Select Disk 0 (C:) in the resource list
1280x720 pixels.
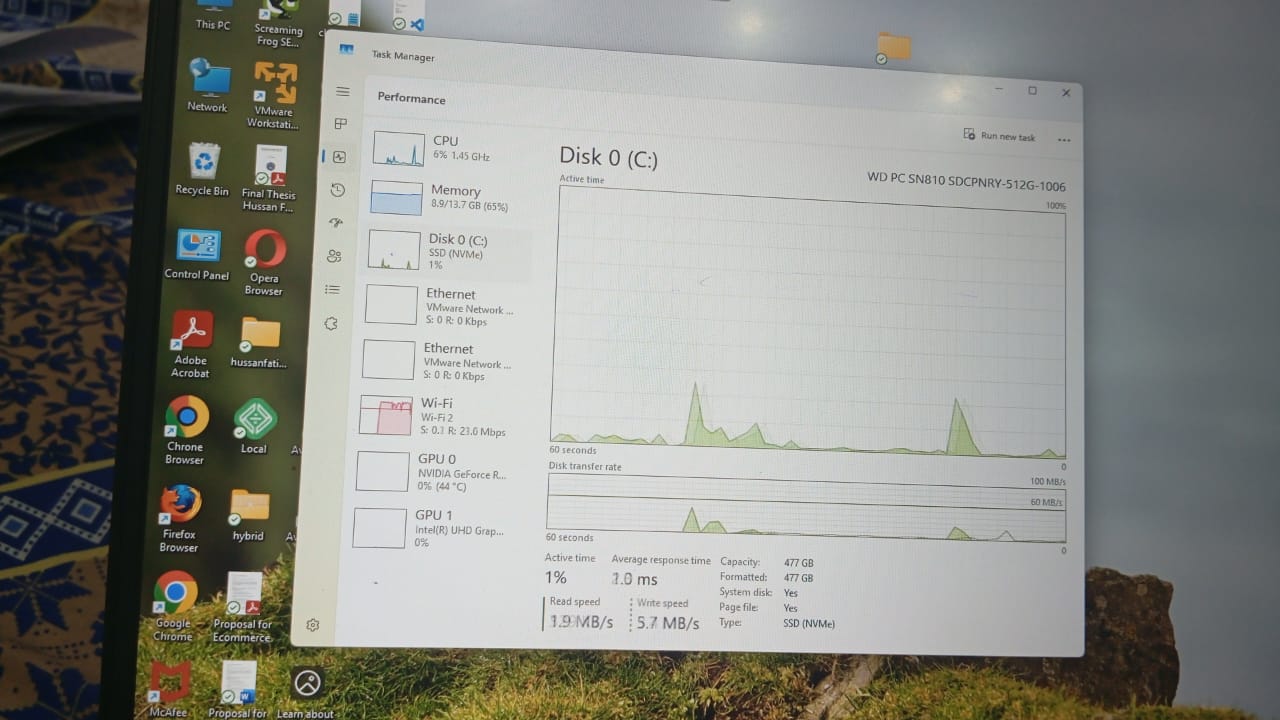[x=448, y=251]
